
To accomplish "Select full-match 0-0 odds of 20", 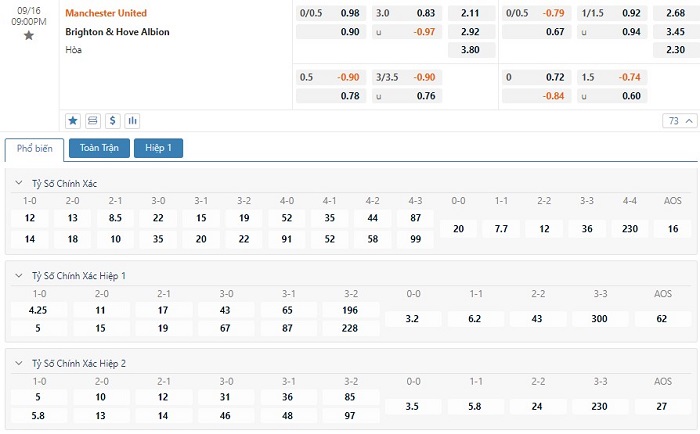I will (x=458, y=229).
